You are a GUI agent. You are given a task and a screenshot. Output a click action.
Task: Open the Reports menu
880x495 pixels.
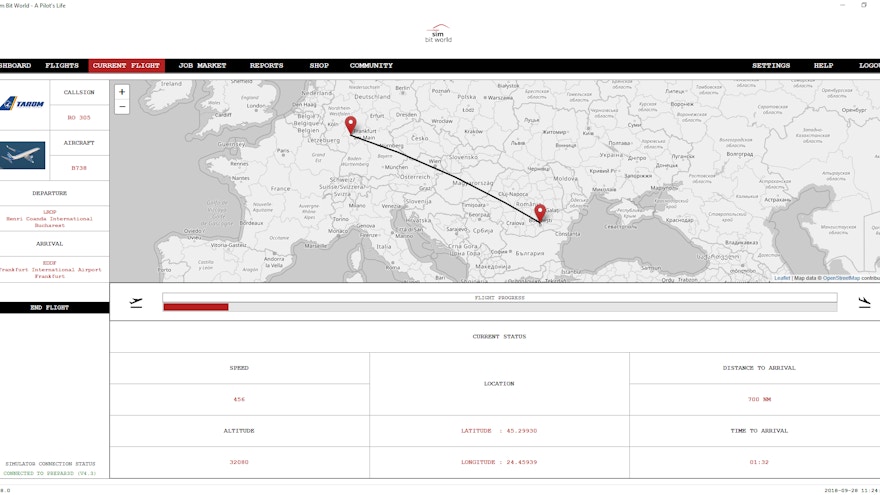click(x=266, y=66)
